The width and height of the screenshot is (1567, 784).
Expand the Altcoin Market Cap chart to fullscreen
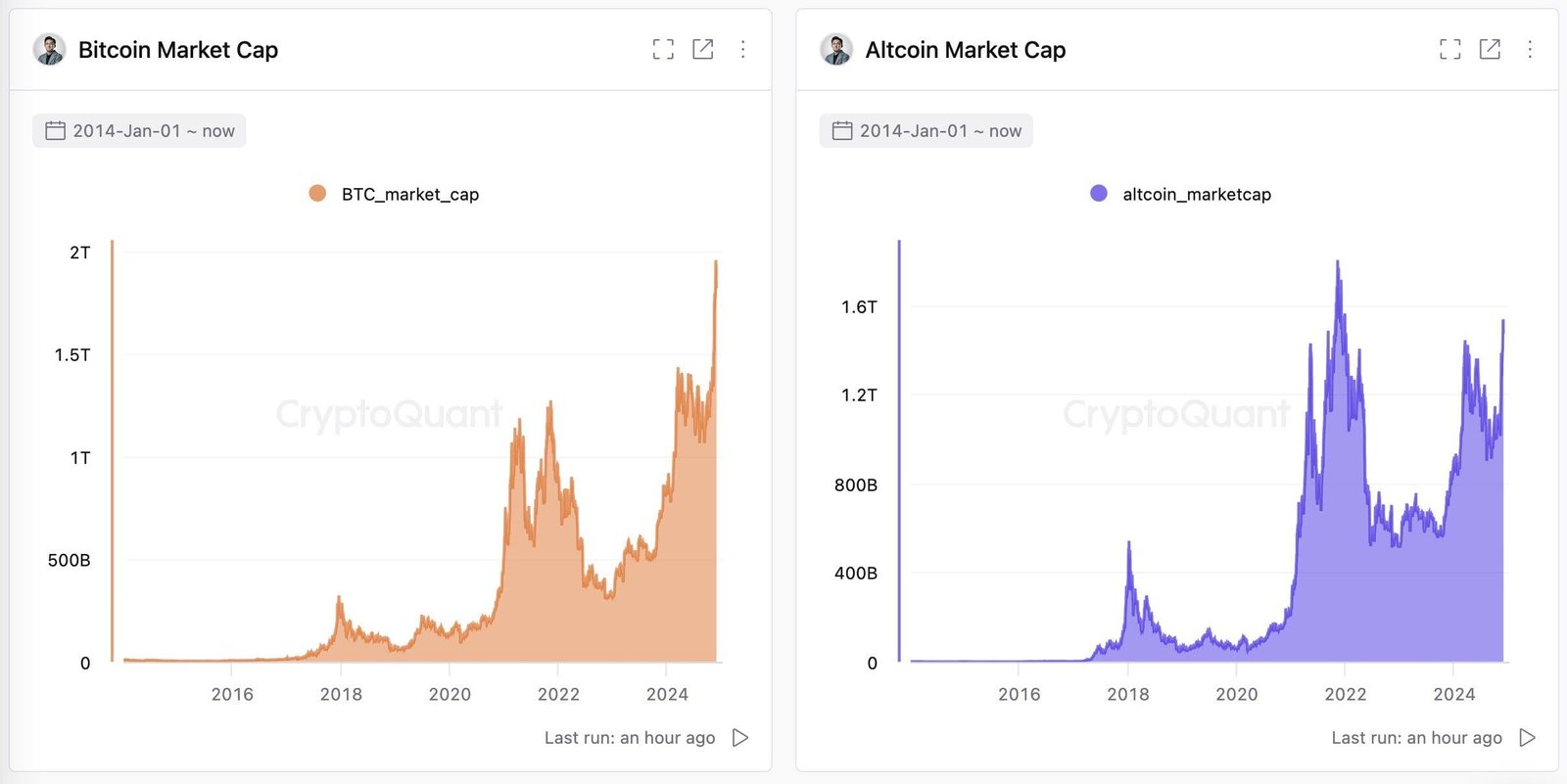pyautogui.click(x=1449, y=49)
